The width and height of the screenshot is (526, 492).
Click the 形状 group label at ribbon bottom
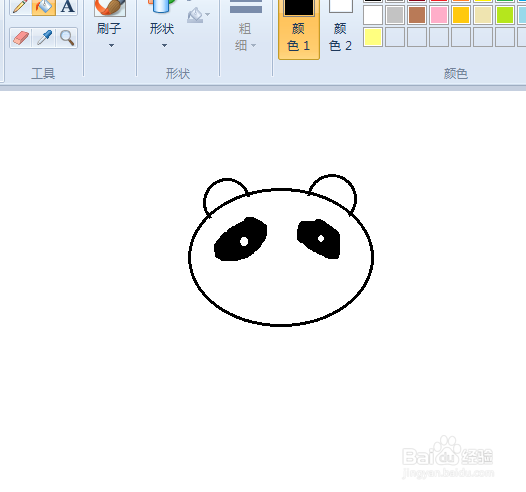tap(178, 73)
